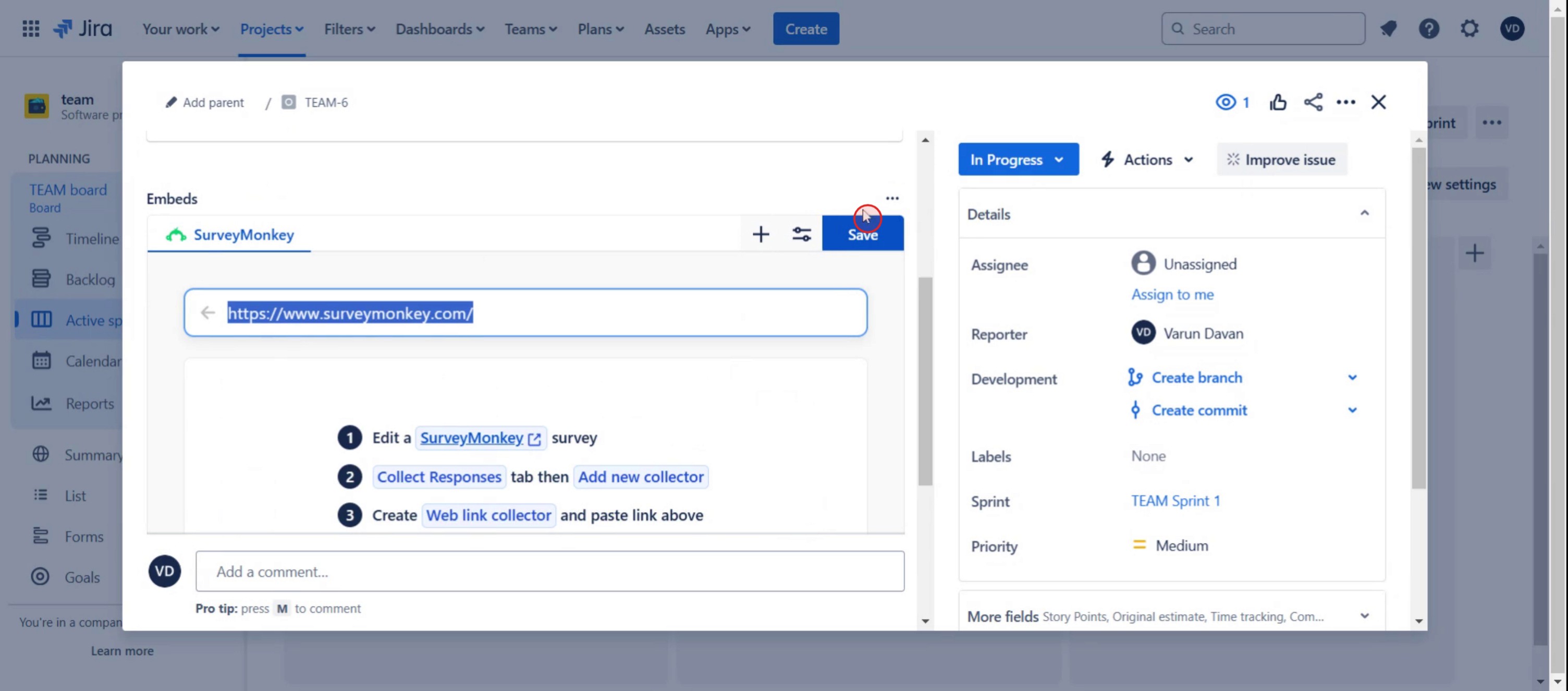Open the In Progress status dropdown
1568x691 pixels.
(1018, 160)
